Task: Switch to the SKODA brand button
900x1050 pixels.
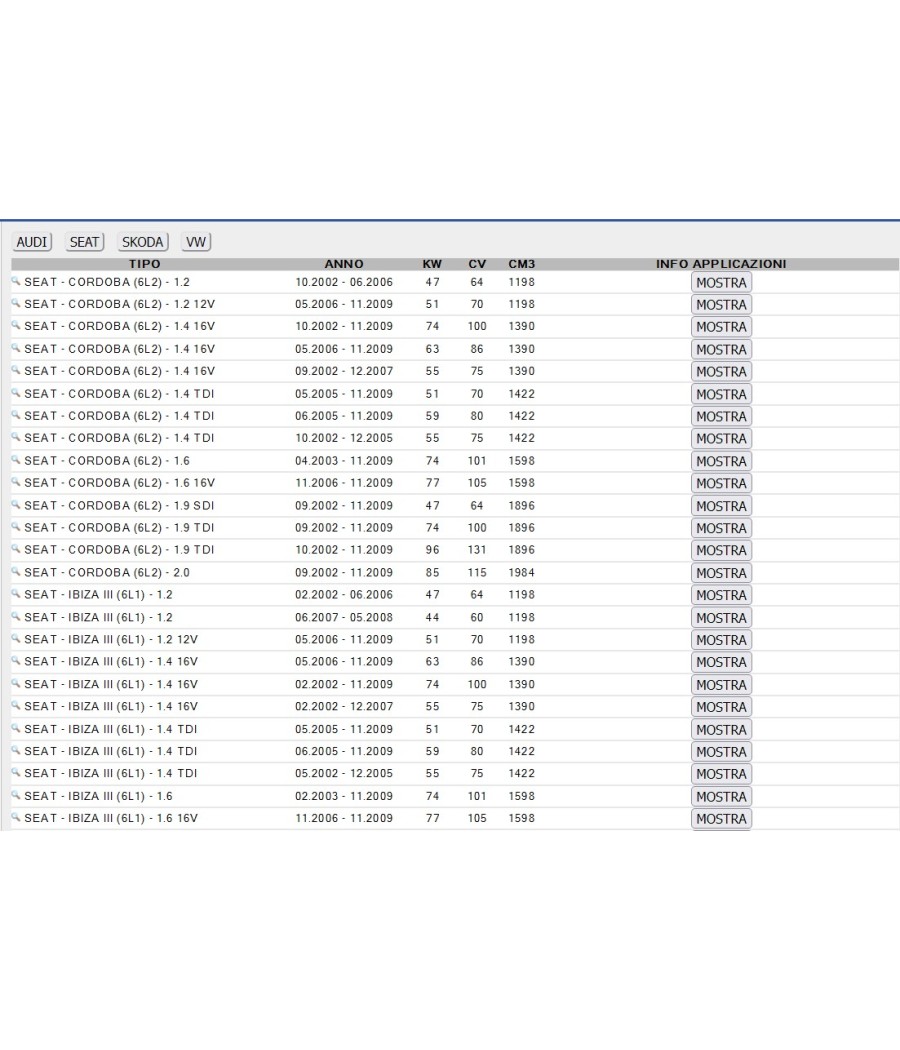Action: [142, 242]
